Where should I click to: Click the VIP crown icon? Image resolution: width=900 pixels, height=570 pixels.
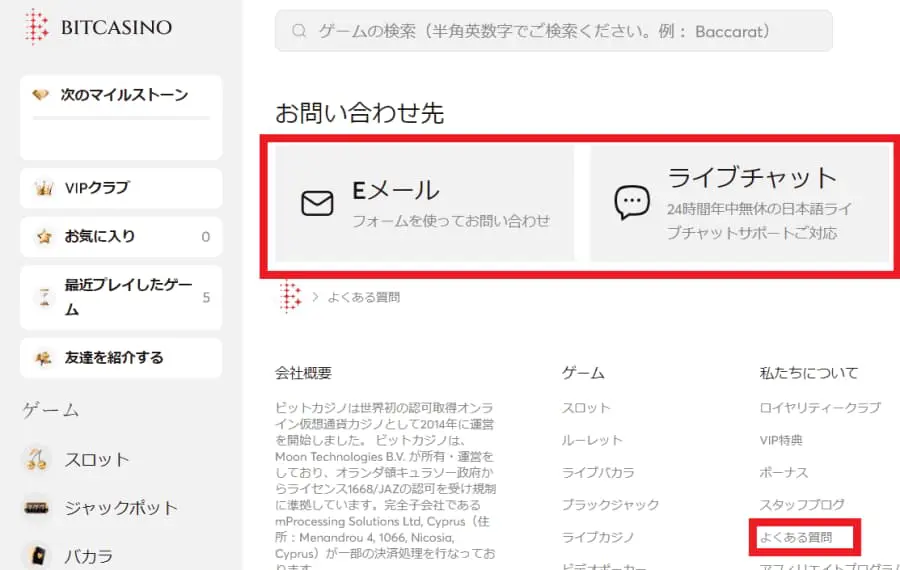pos(44,188)
